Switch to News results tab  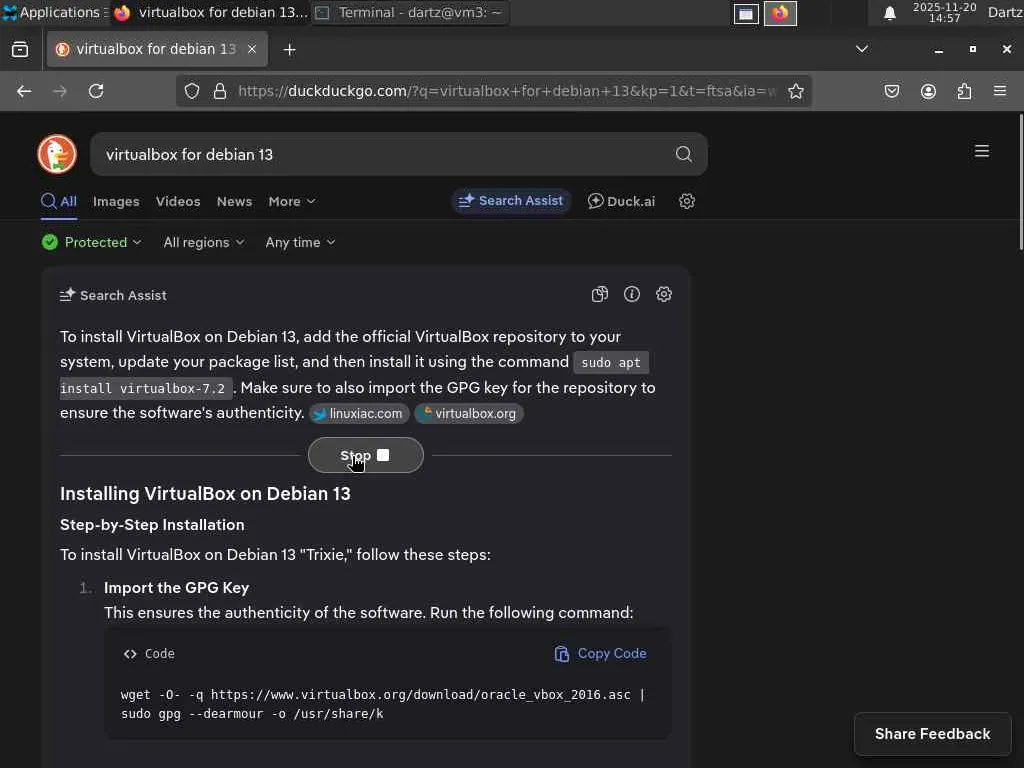tap(234, 201)
